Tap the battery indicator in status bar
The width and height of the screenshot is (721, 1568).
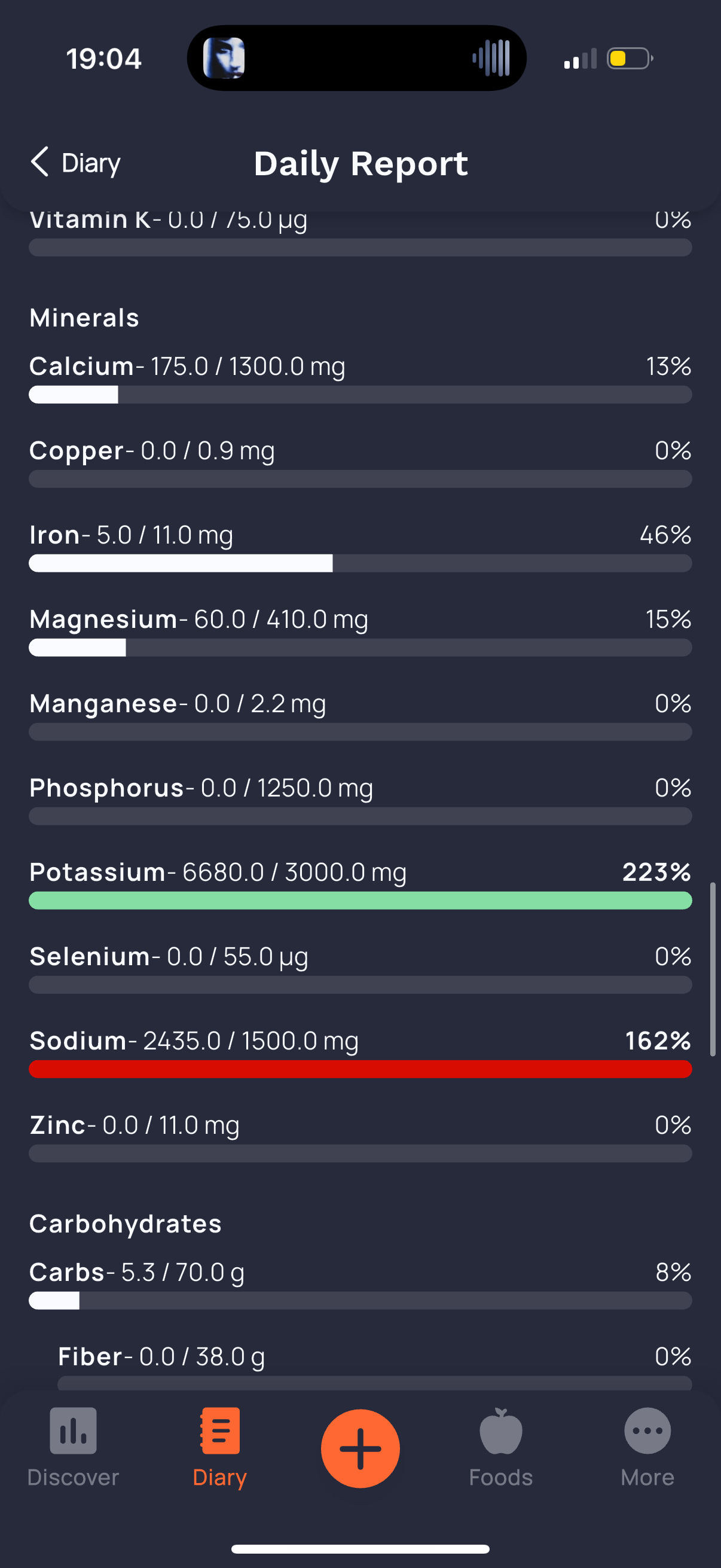tap(630, 59)
